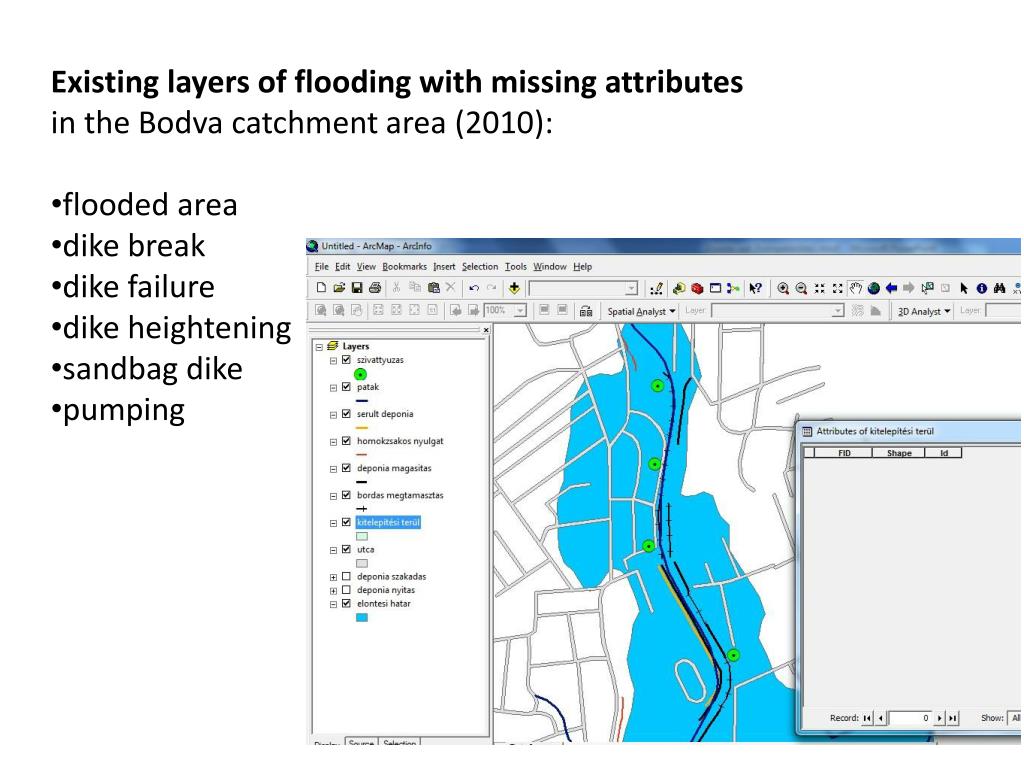Click the Find binoculars icon
The height and width of the screenshot is (768, 1024).
(x=999, y=288)
